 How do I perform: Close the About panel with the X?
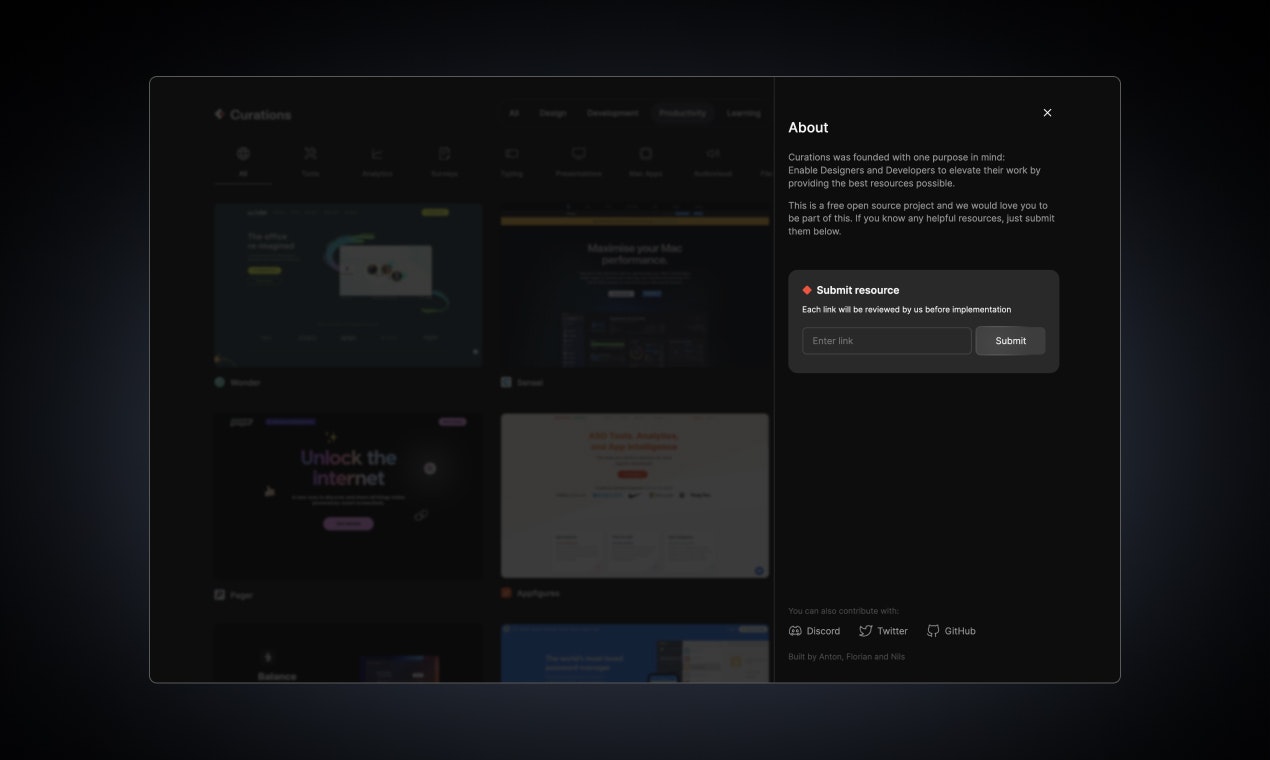tap(1047, 113)
